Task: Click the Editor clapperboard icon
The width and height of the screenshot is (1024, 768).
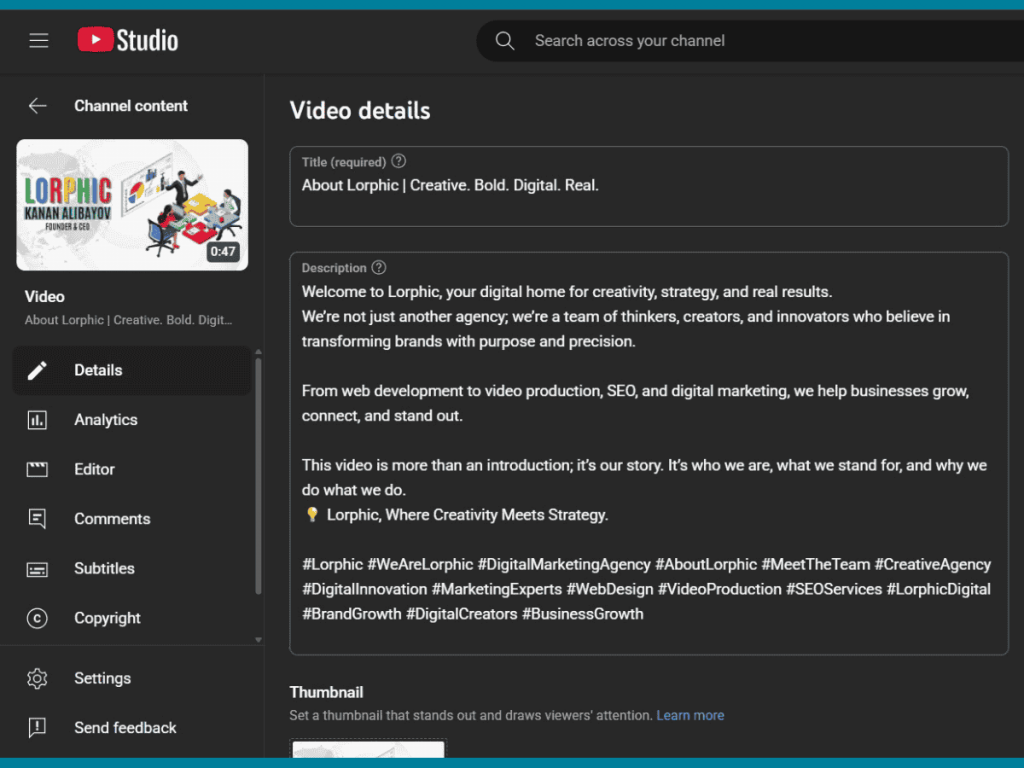Action: [37, 469]
